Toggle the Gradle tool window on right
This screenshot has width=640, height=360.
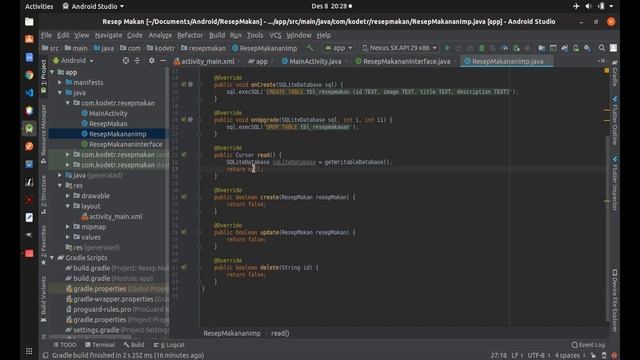(615, 73)
